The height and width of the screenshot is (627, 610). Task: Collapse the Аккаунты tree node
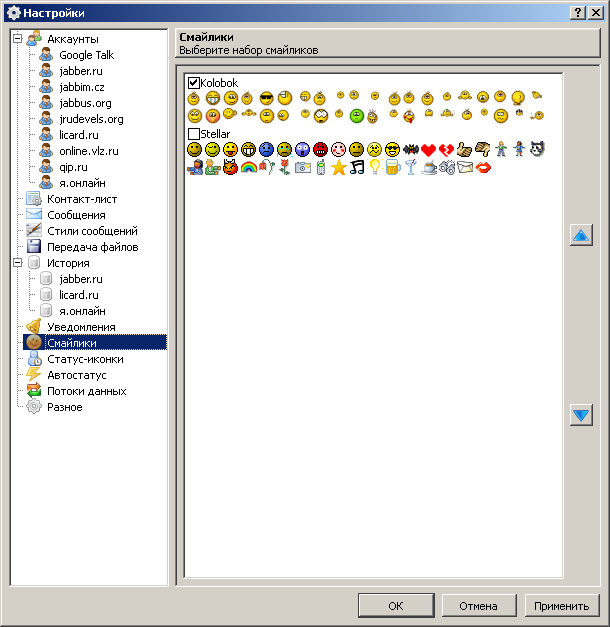pos(17,39)
